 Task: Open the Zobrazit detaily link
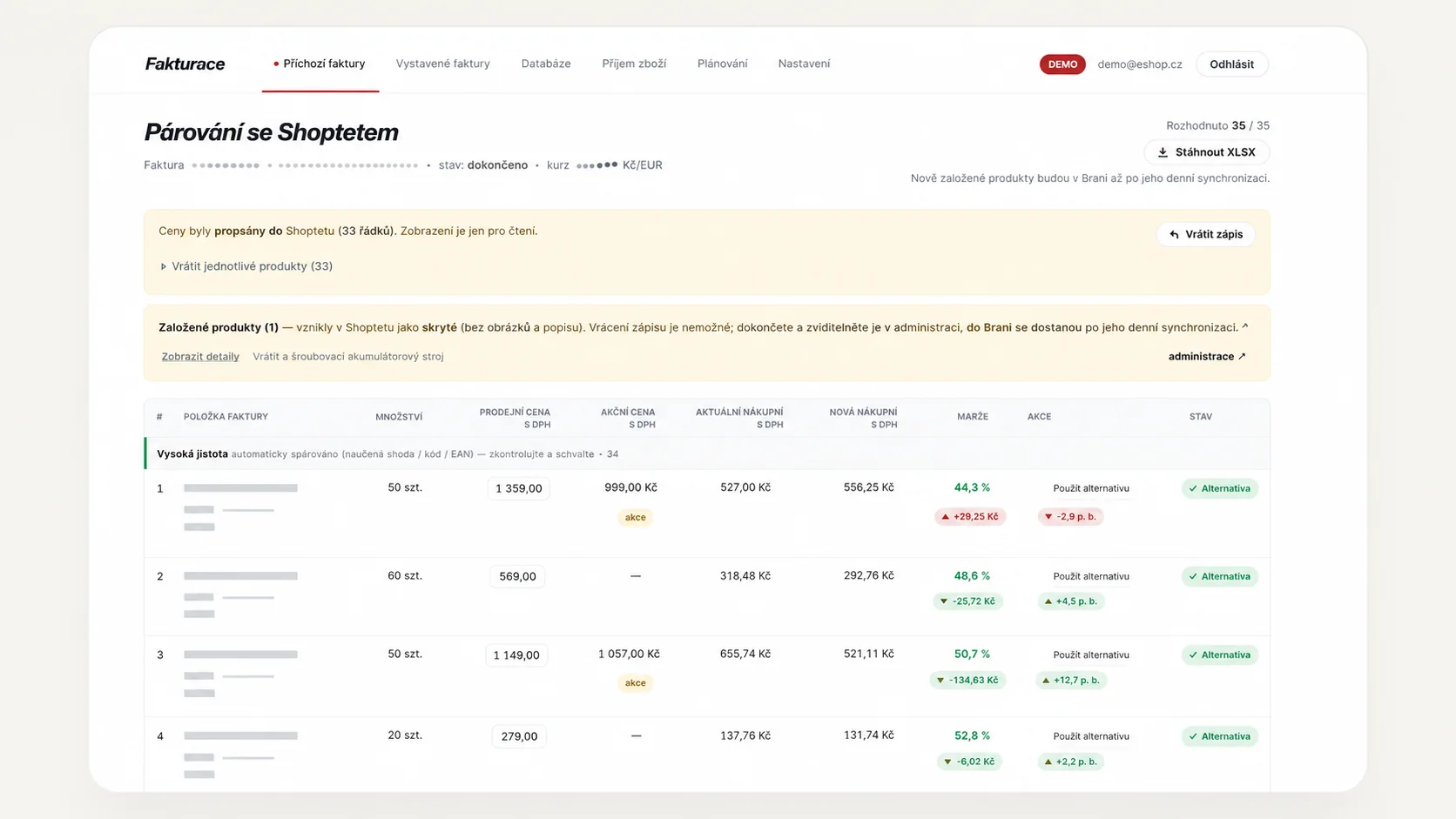(x=200, y=357)
